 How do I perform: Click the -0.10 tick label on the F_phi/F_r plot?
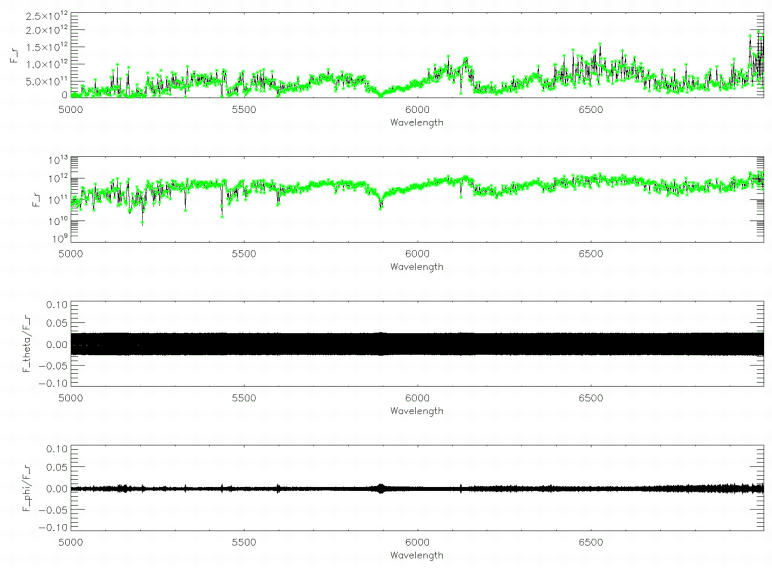(x=50, y=527)
